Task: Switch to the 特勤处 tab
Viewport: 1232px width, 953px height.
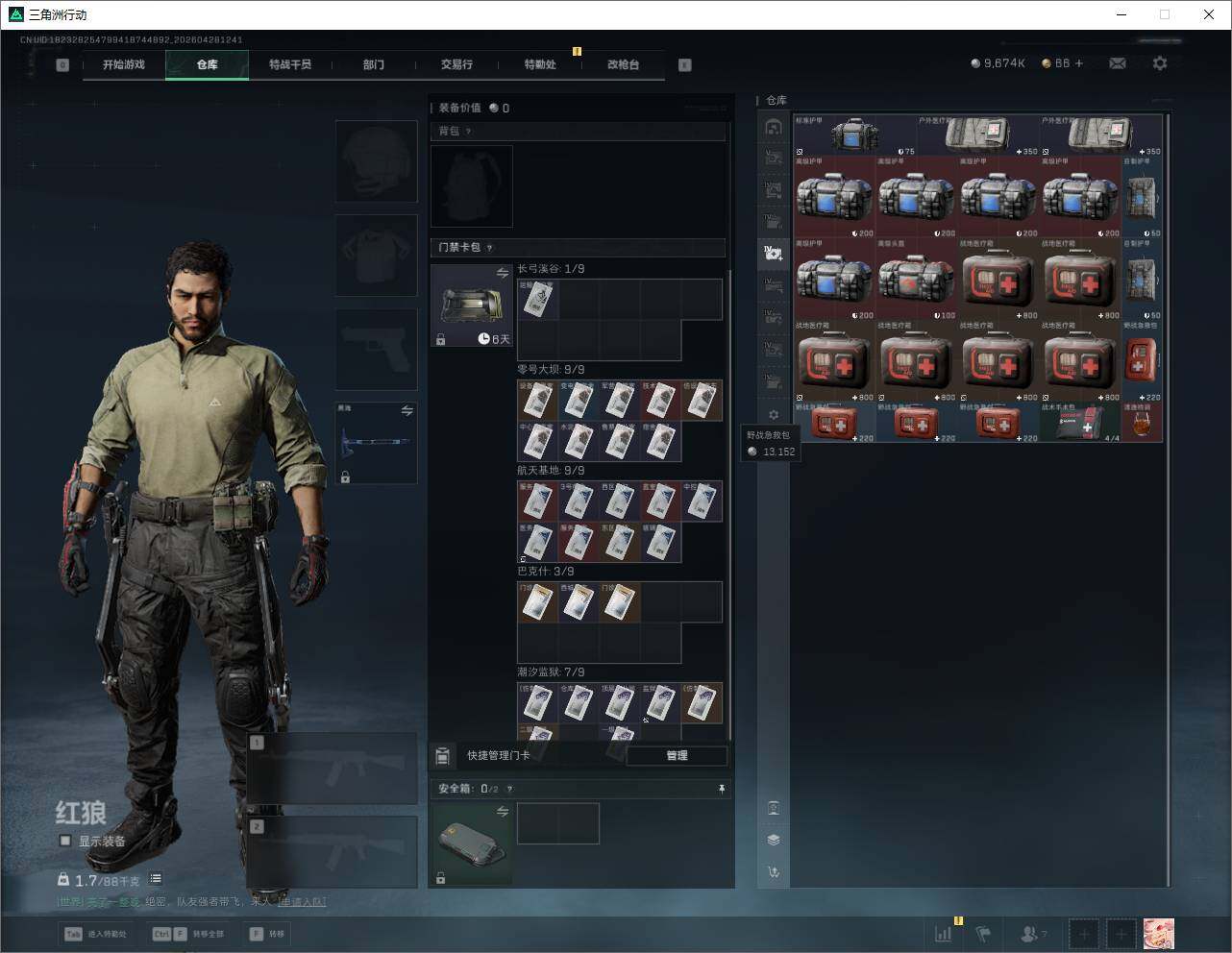Action: 540,64
